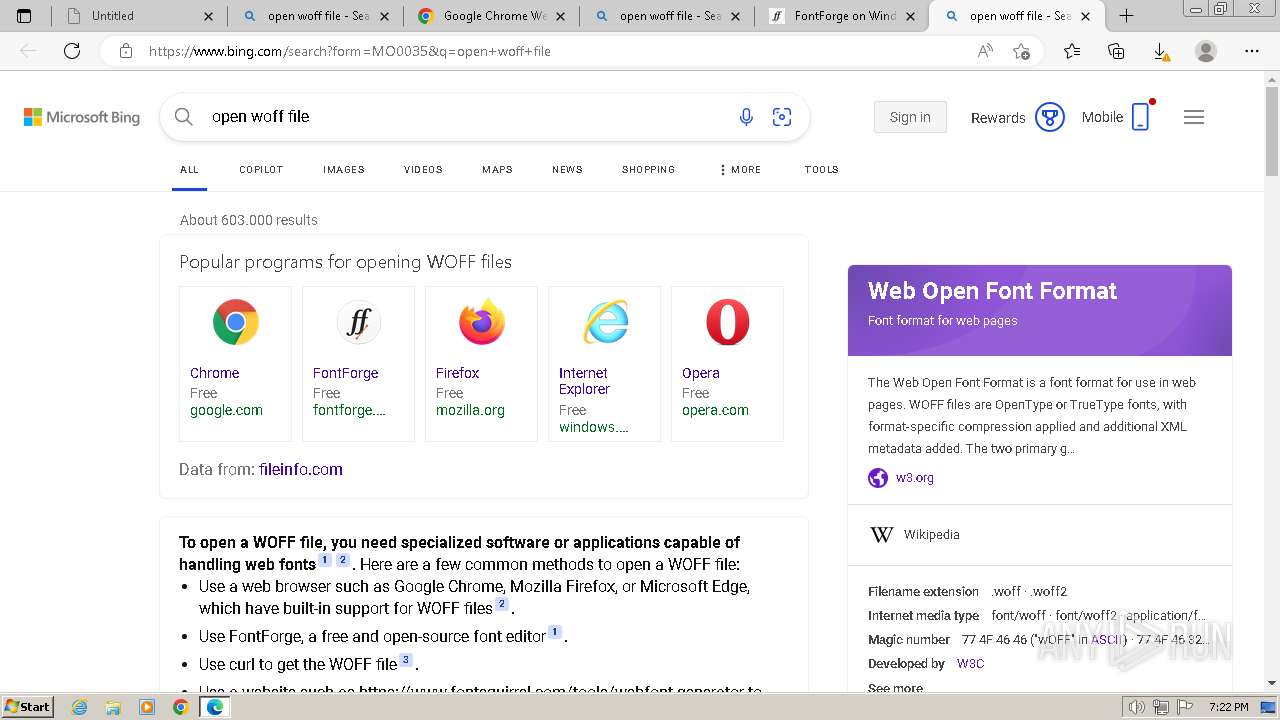Open a new browser tab
Screen dimensions: 1280x720
pyautogui.click(x=1126, y=15)
